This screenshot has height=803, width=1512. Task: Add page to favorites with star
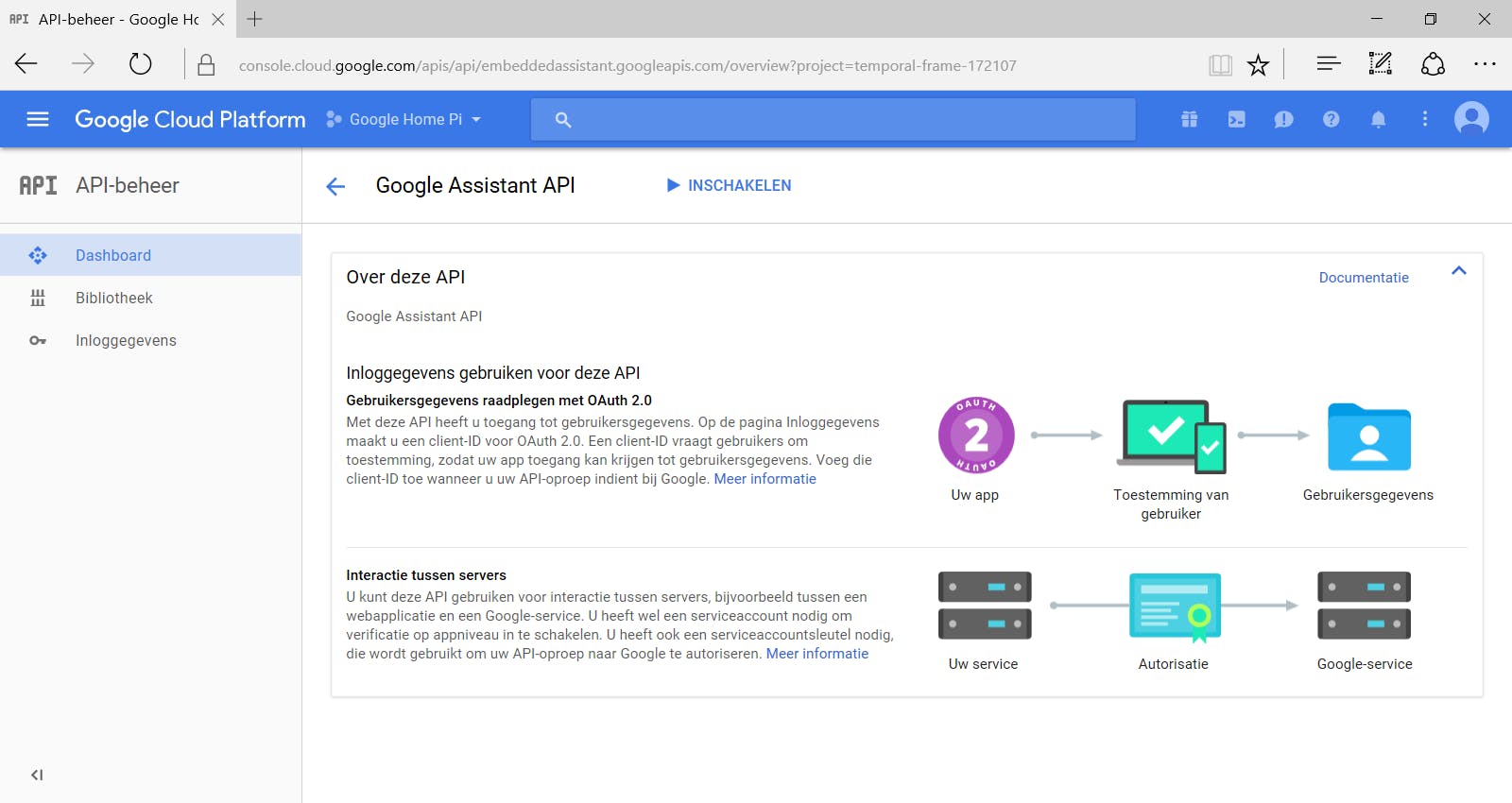[x=1258, y=64]
